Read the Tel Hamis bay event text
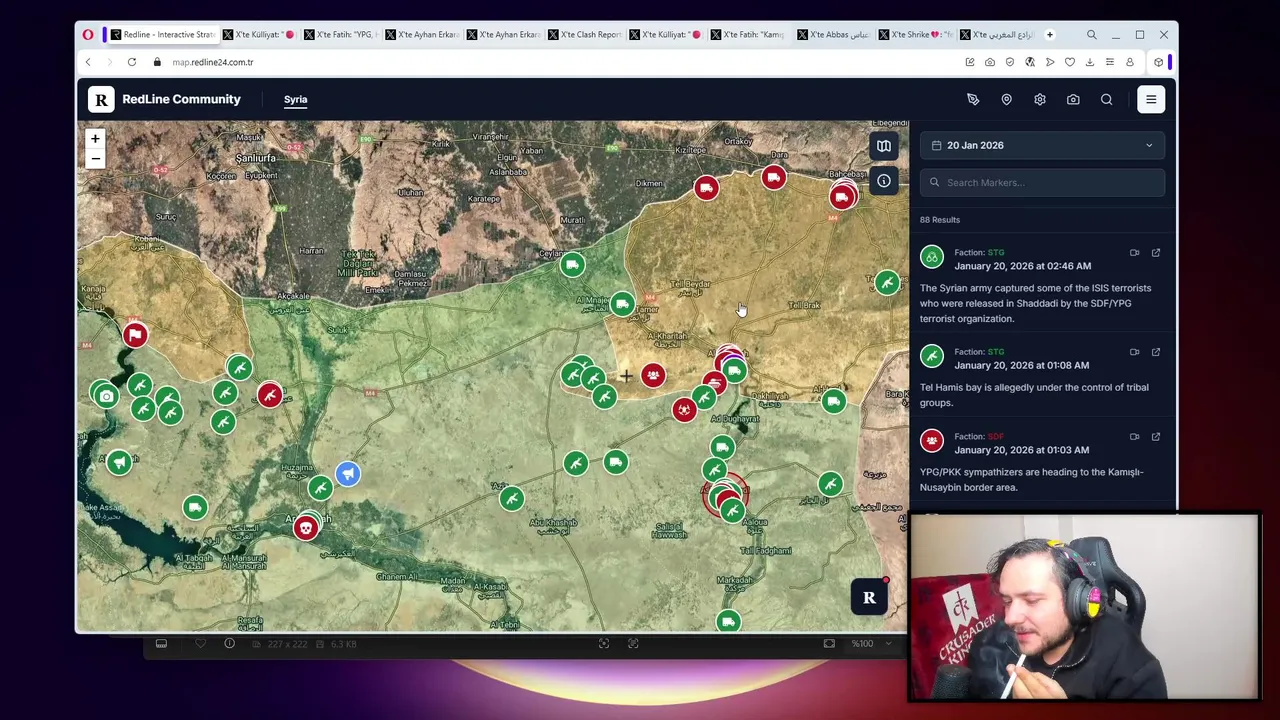Screen dimensions: 1280x720 point(1034,395)
